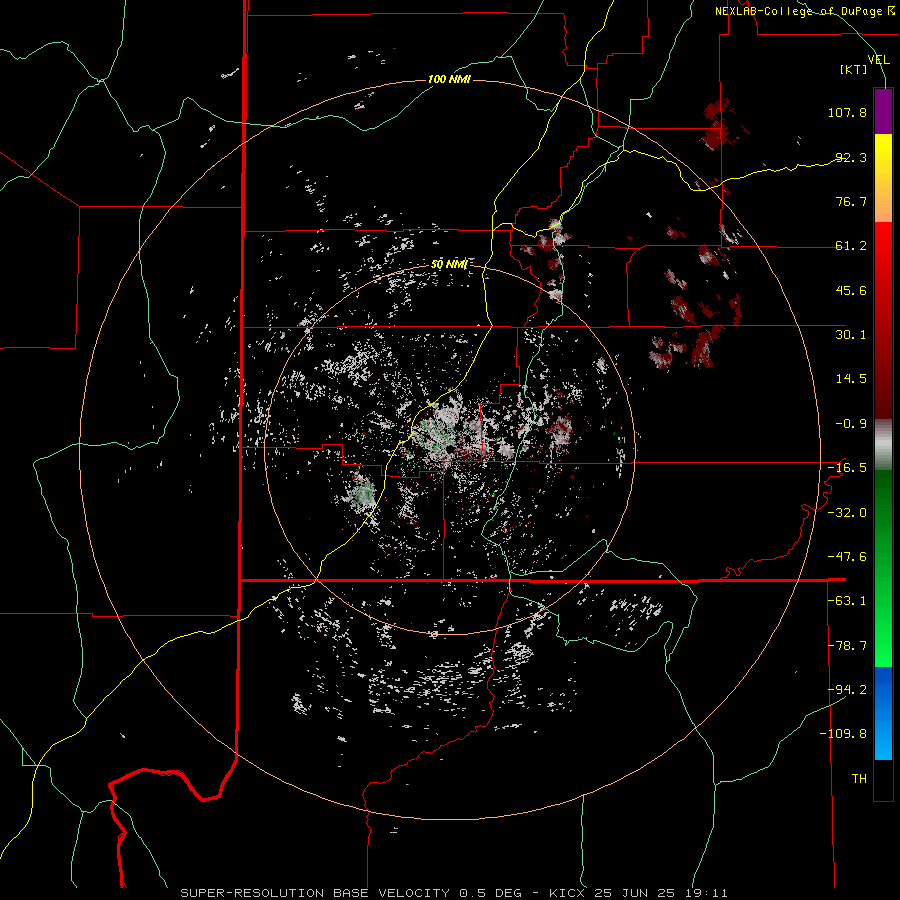Select the -47.6 scale value
Viewport: 900px width, 900px height.
coord(847,557)
